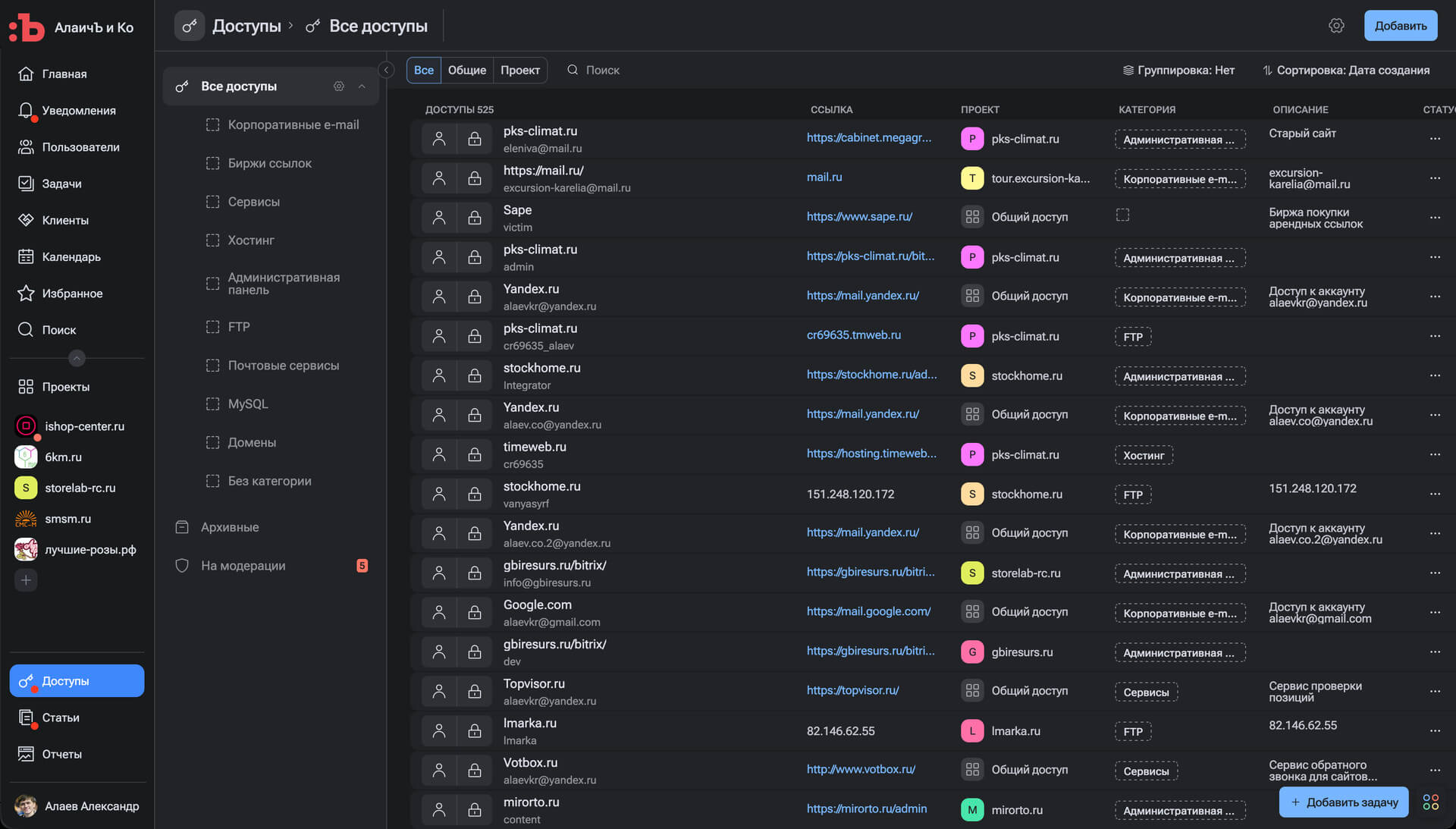
Task: Open the Favorites star icon
Action: [x=26, y=294]
